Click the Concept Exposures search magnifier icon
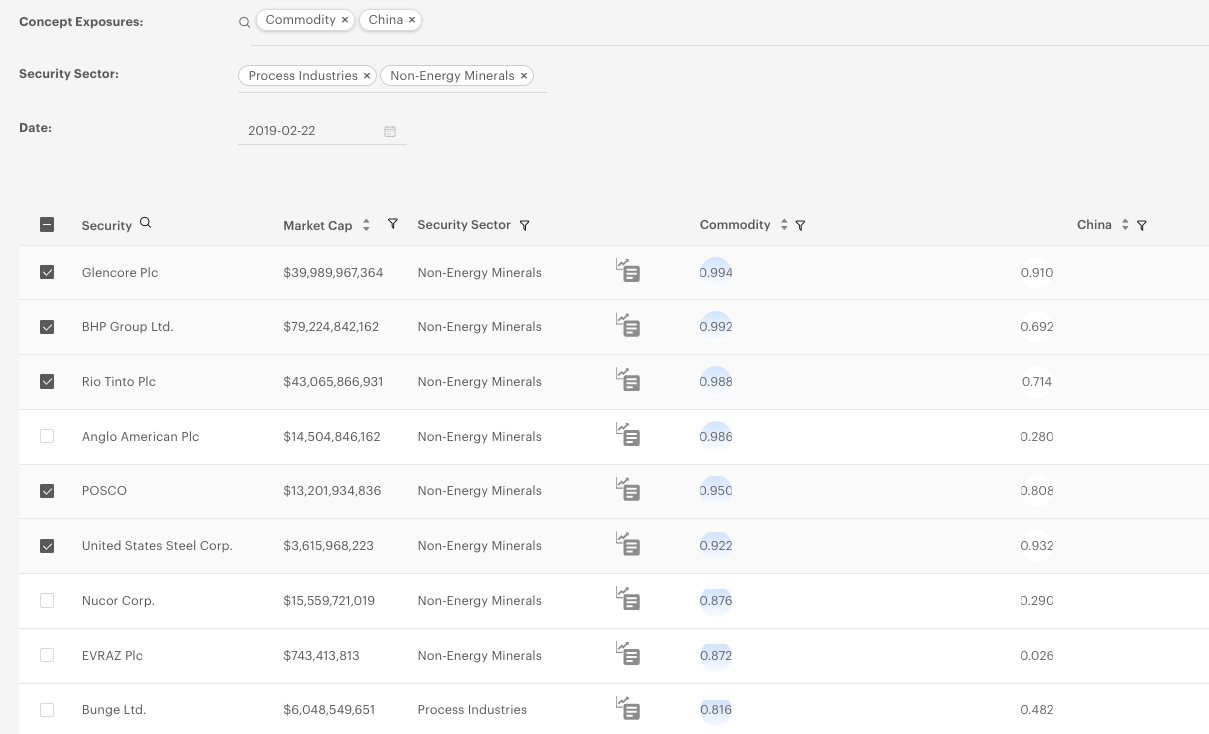Screen dimensions: 1209x734 point(244,22)
